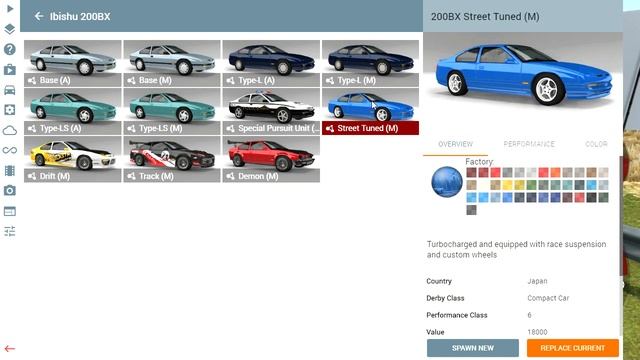Go back using arrow beside Ibishu 200BX
Image resolution: width=640 pixels, height=360 pixels.
[x=39, y=16]
